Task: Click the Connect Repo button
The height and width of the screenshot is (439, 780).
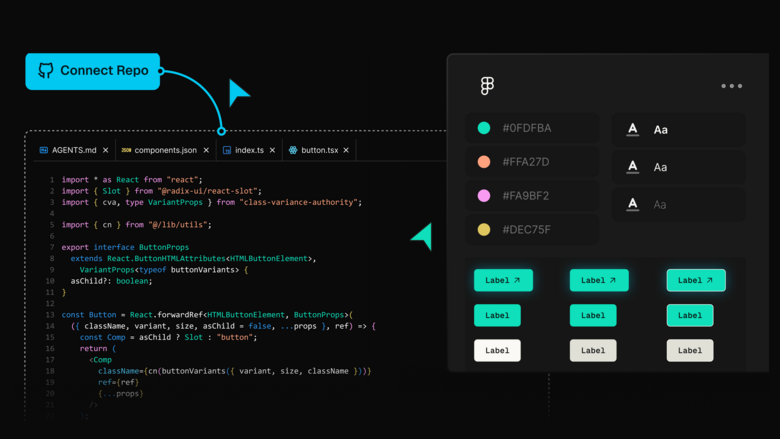Action: pos(93,71)
